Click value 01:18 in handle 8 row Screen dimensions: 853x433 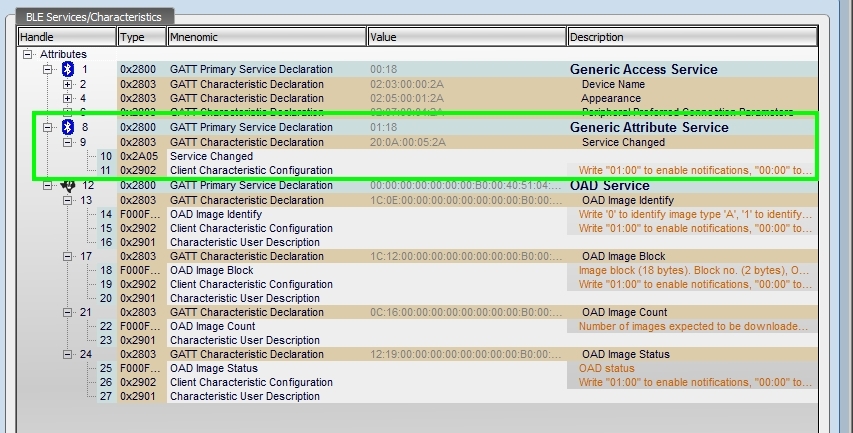pos(384,127)
